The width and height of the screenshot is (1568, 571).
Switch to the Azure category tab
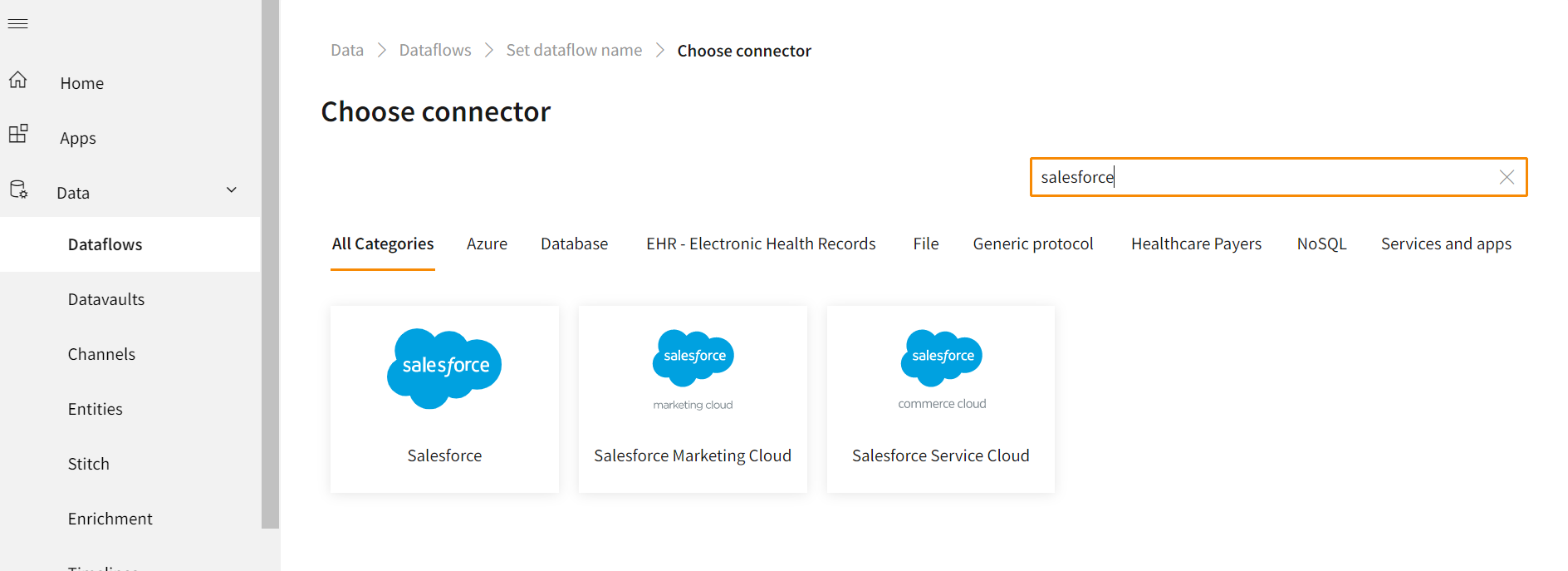[x=487, y=244]
